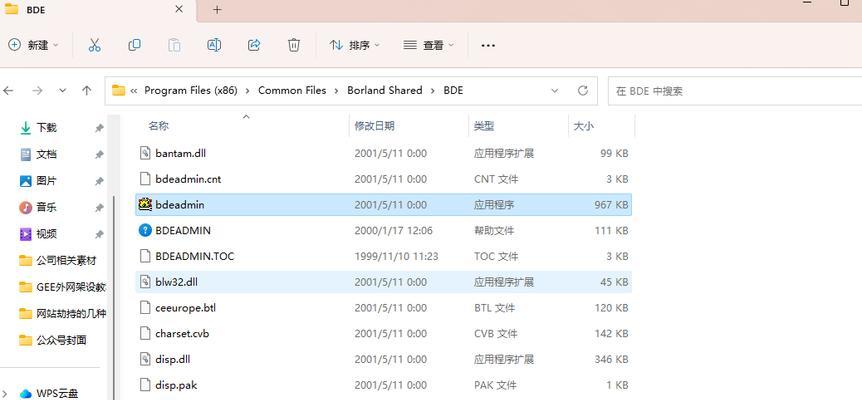Screen dimensions: 862x400
Task: Go forward with the right arrow
Action: click(37, 91)
